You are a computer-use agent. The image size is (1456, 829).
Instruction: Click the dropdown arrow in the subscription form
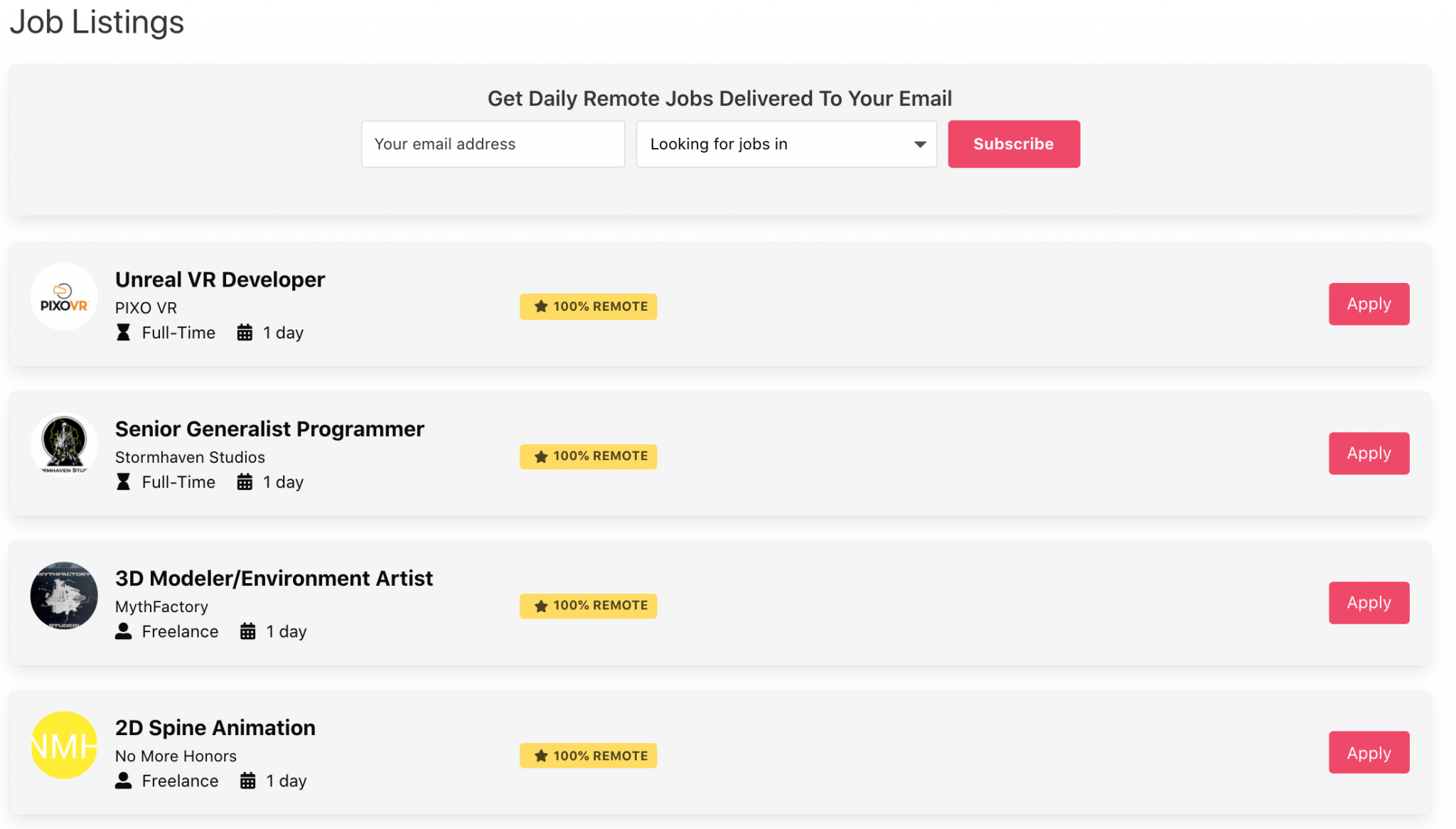tap(918, 144)
